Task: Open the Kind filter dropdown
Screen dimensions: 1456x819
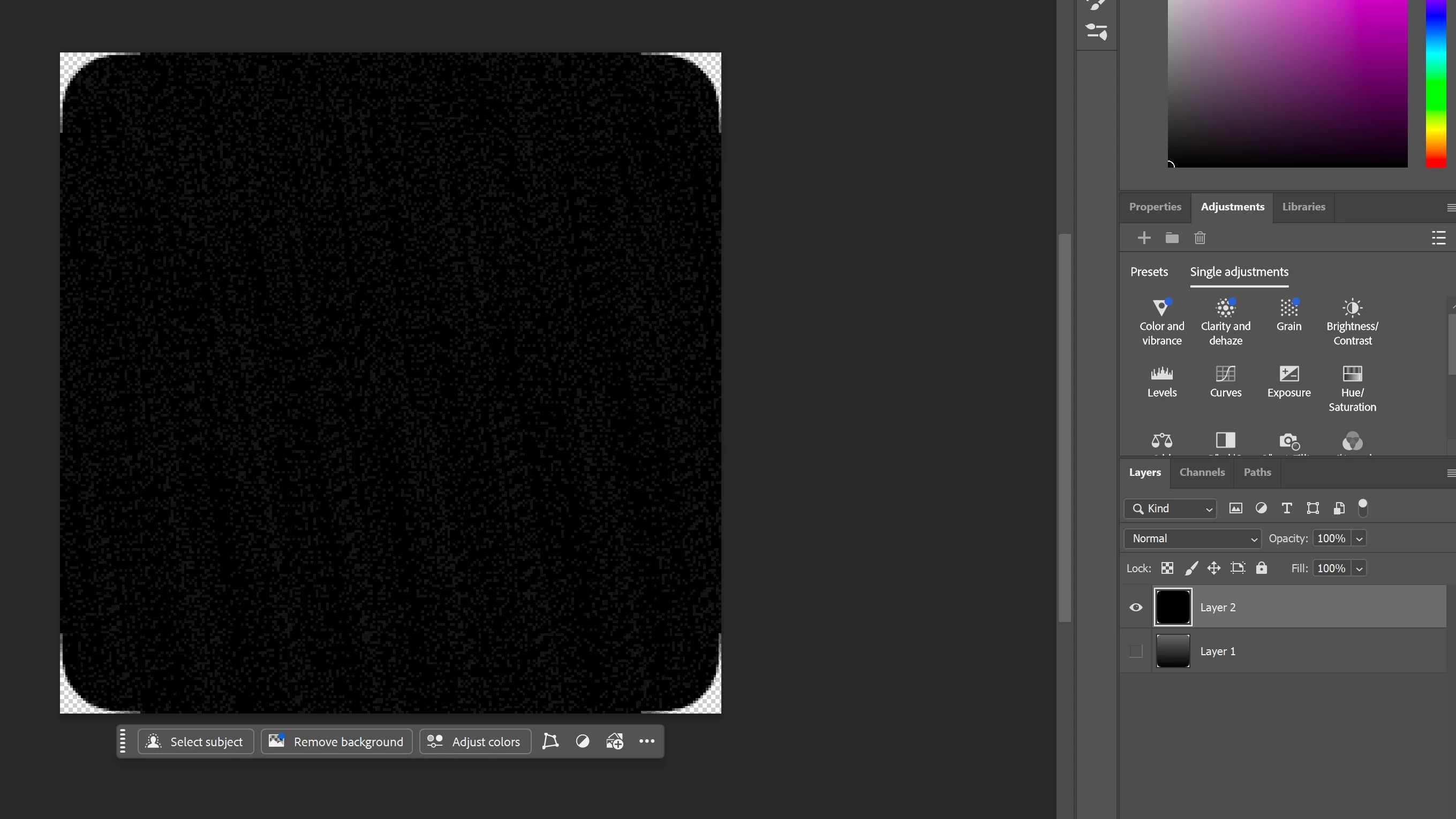Action: pos(1170,509)
